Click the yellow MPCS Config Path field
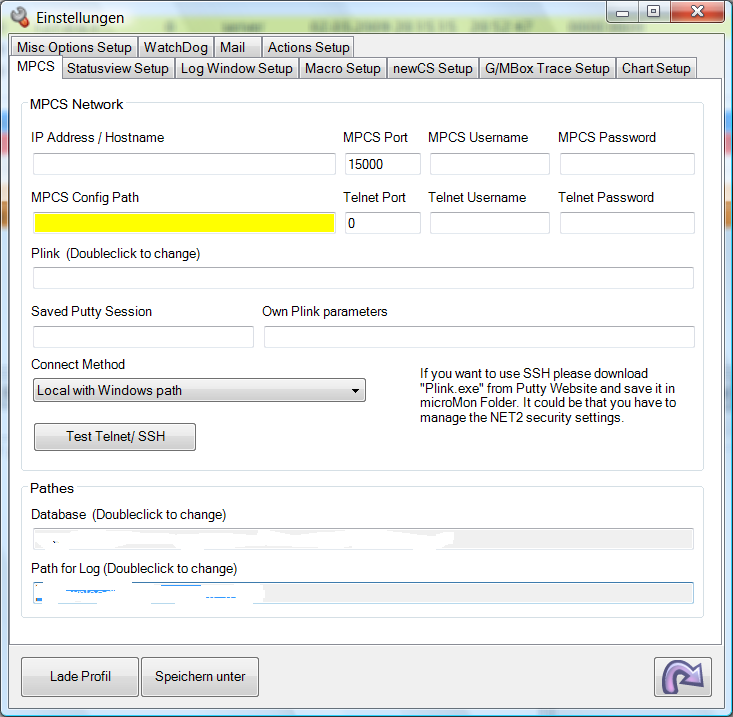The image size is (733, 717). [184, 223]
